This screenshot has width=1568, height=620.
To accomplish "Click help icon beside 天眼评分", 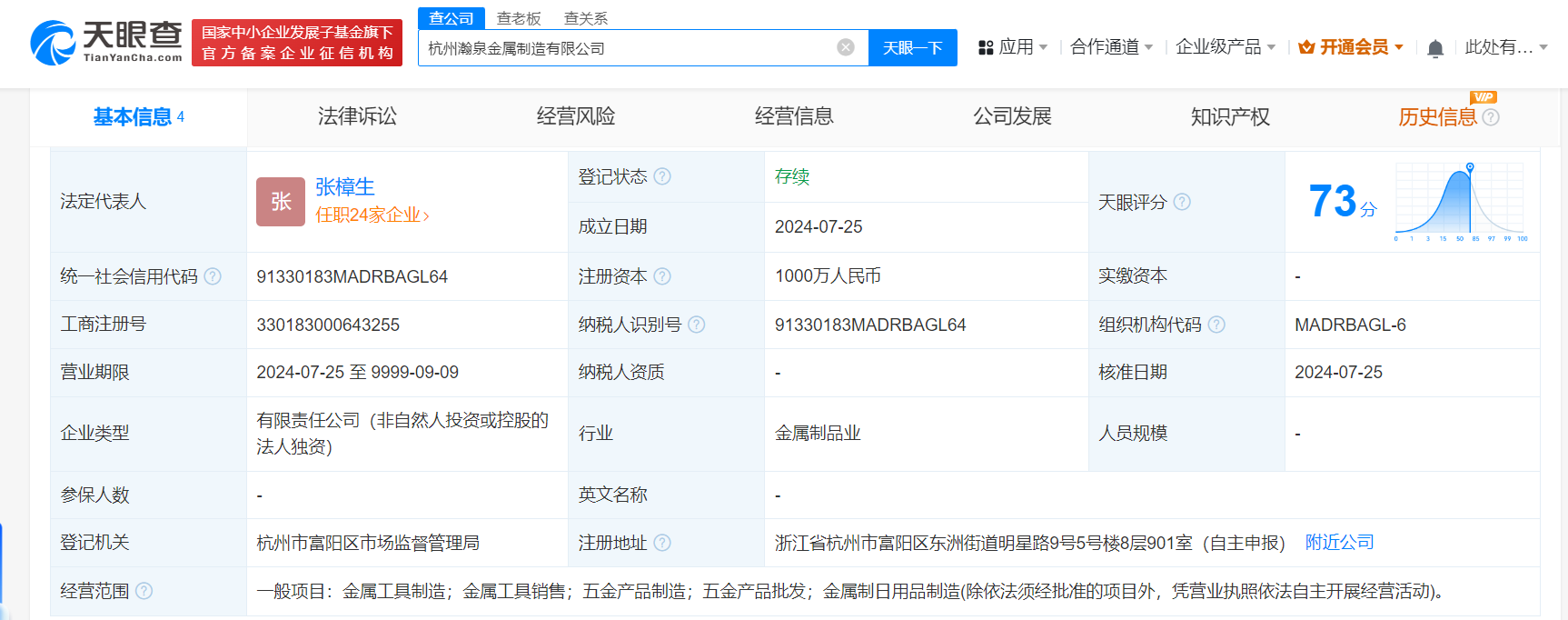I will [1182, 202].
